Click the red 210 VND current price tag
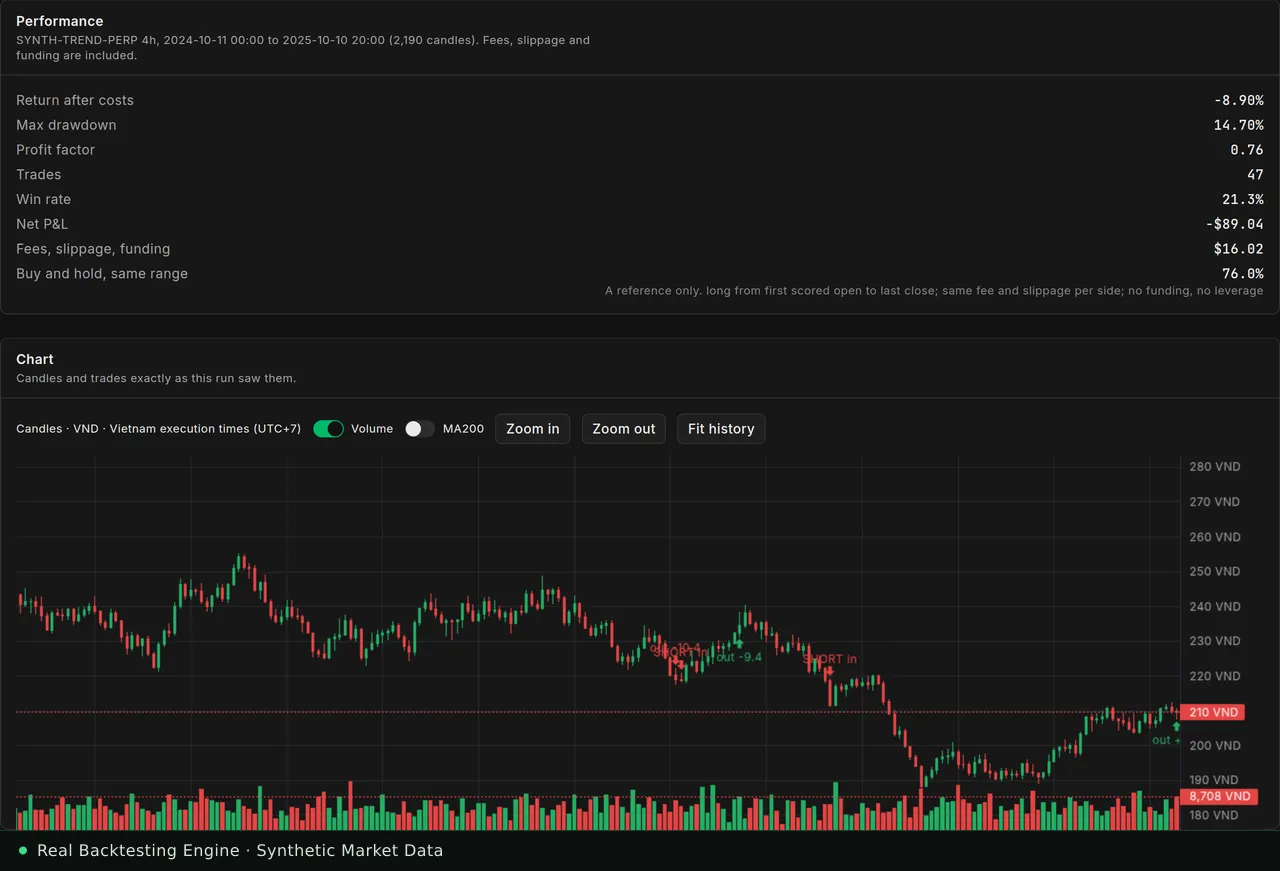The width and height of the screenshot is (1280, 871). (x=1212, y=712)
